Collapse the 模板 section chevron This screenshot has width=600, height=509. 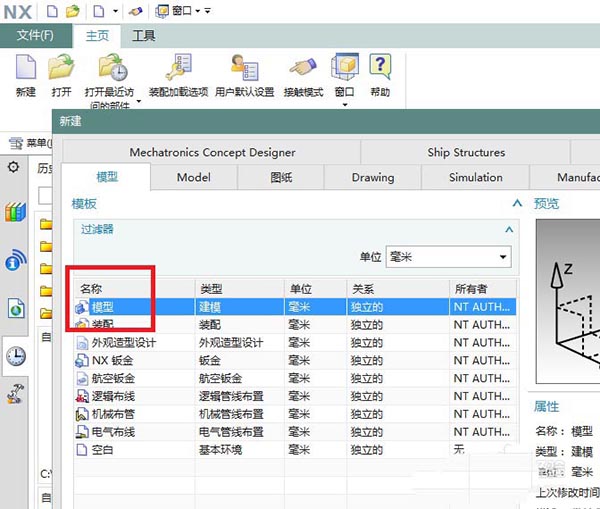coord(517,203)
